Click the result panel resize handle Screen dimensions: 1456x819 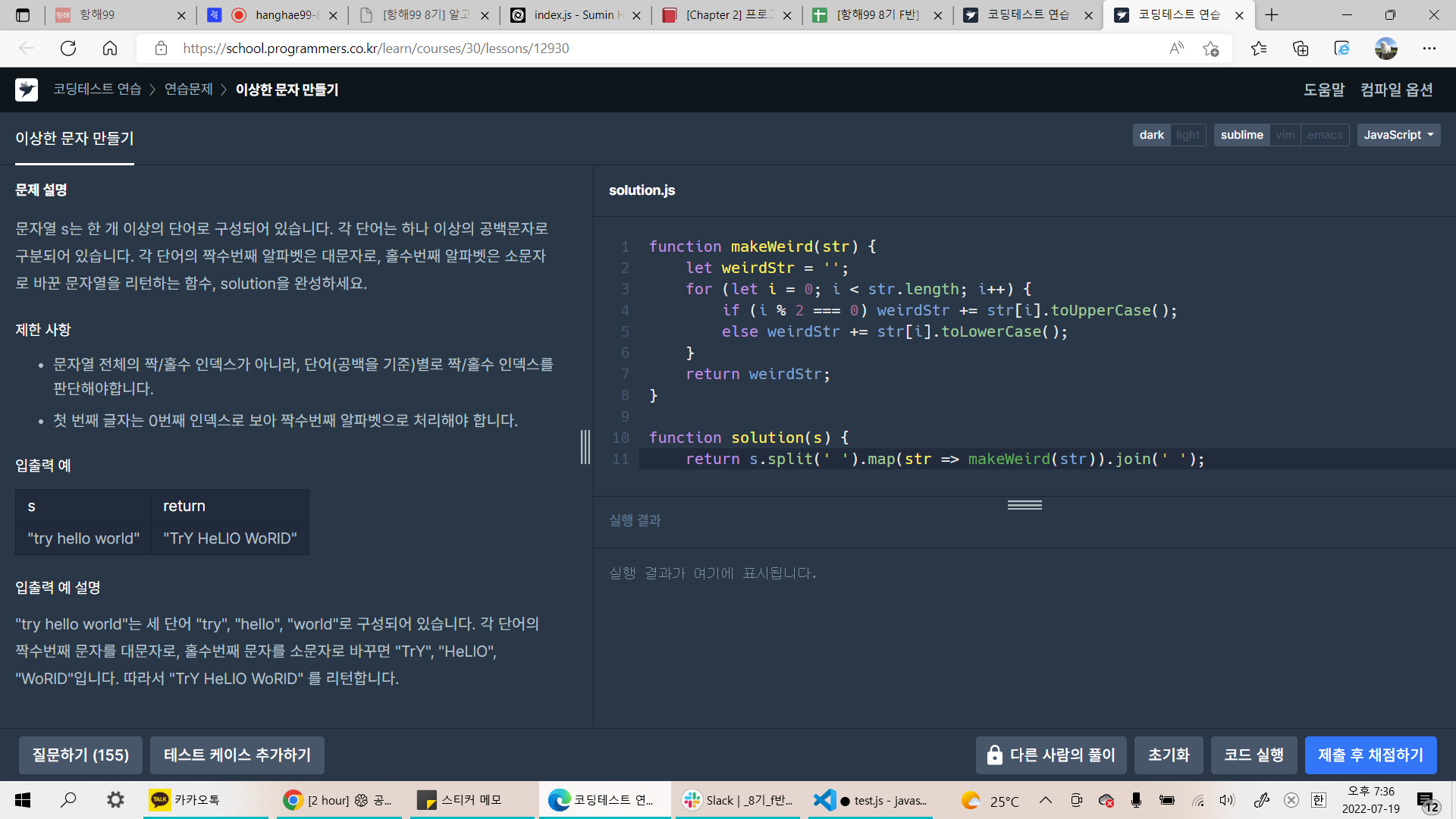(x=1024, y=505)
